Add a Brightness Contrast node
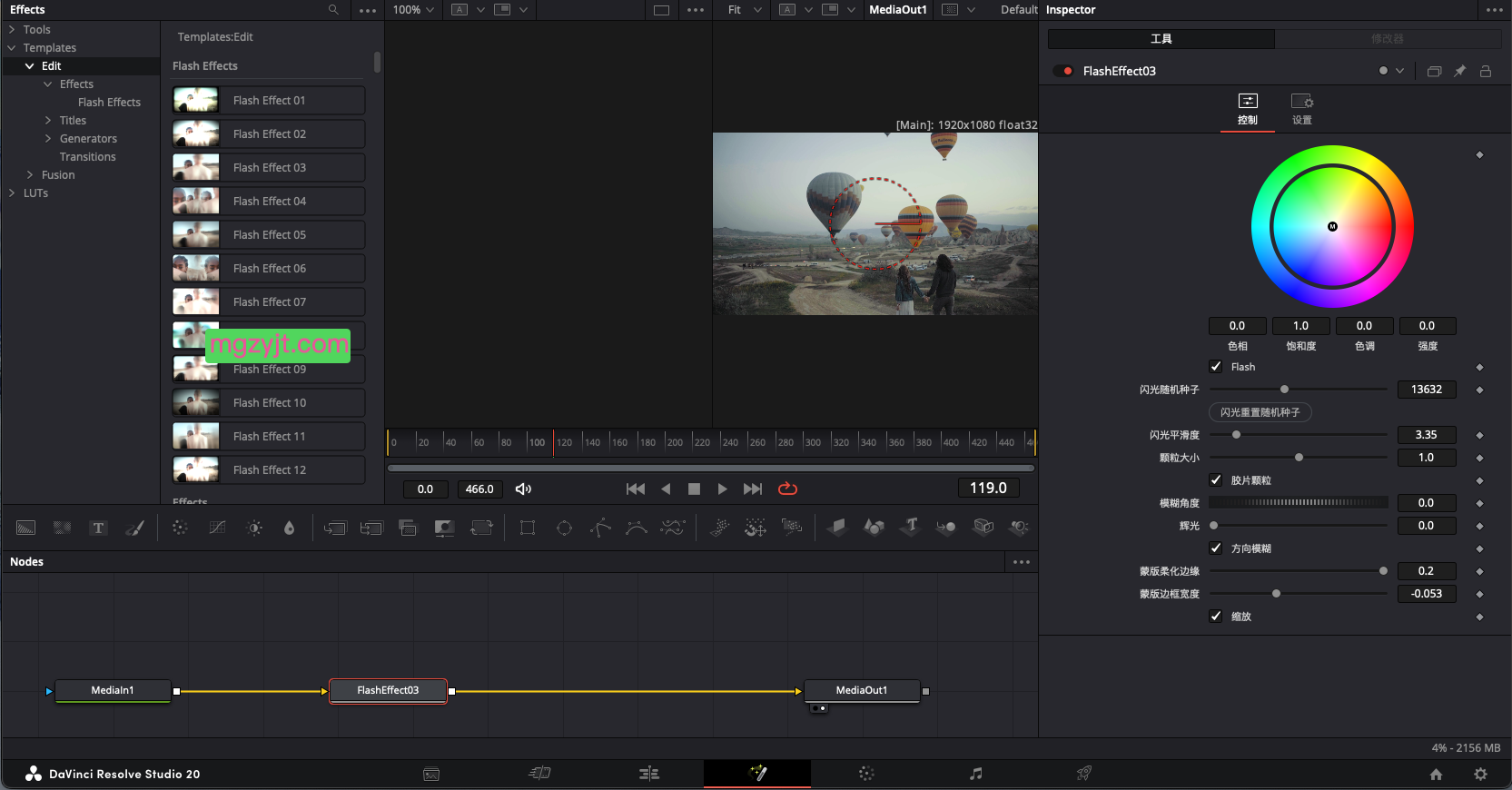Viewport: 1512px width, 790px height. [254, 528]
